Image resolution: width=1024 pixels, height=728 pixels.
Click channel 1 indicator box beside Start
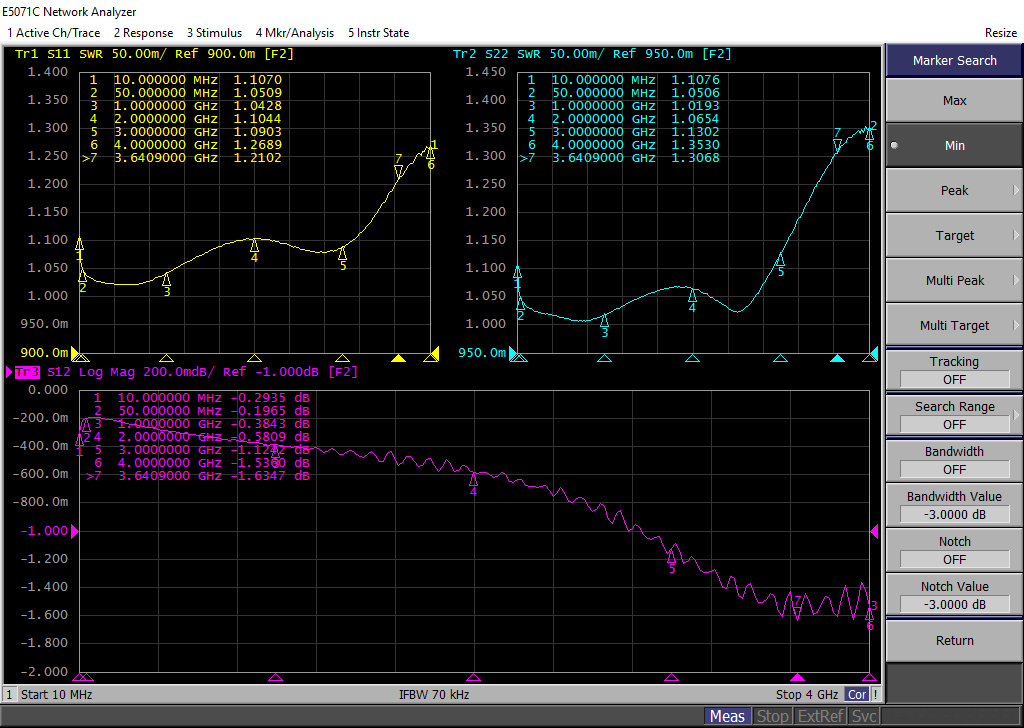pos(9,694)
